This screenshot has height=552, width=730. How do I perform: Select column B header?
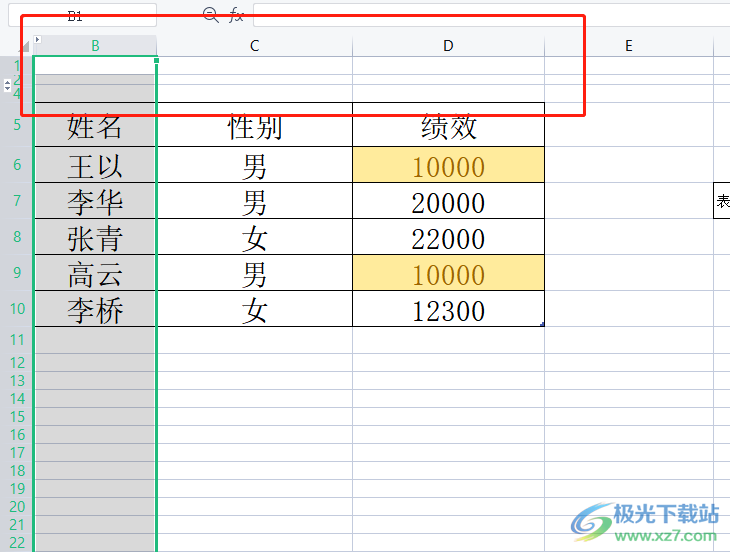(95, 46)
